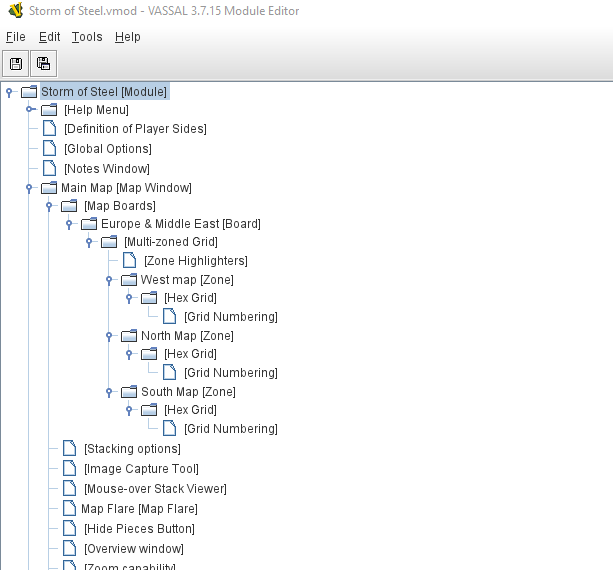This screenshot has width=613, height=570.
Task: Select '[Mouse-over Stack Viewer]' row
Action: 155,489
